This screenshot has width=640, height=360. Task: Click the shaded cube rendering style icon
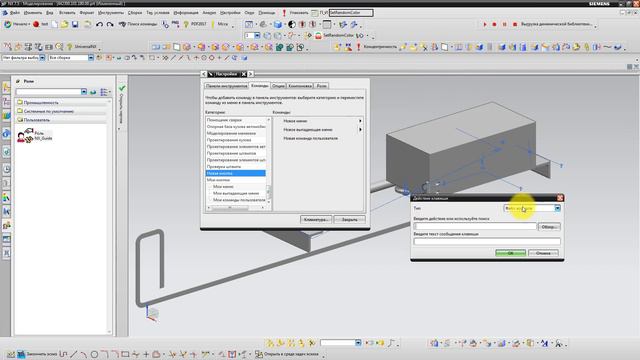coord(278,25)
